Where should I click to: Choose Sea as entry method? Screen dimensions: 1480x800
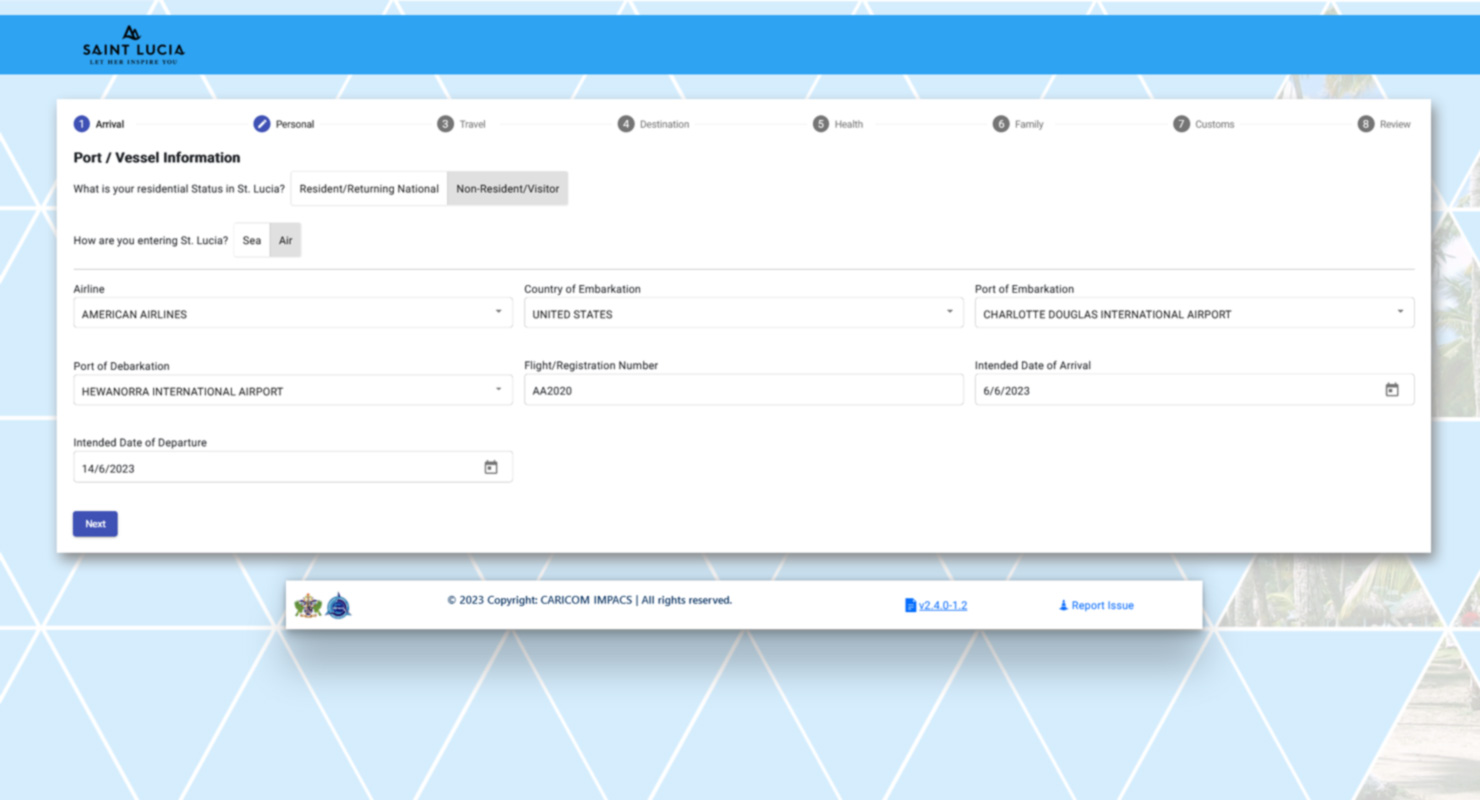tap(252, 241)
